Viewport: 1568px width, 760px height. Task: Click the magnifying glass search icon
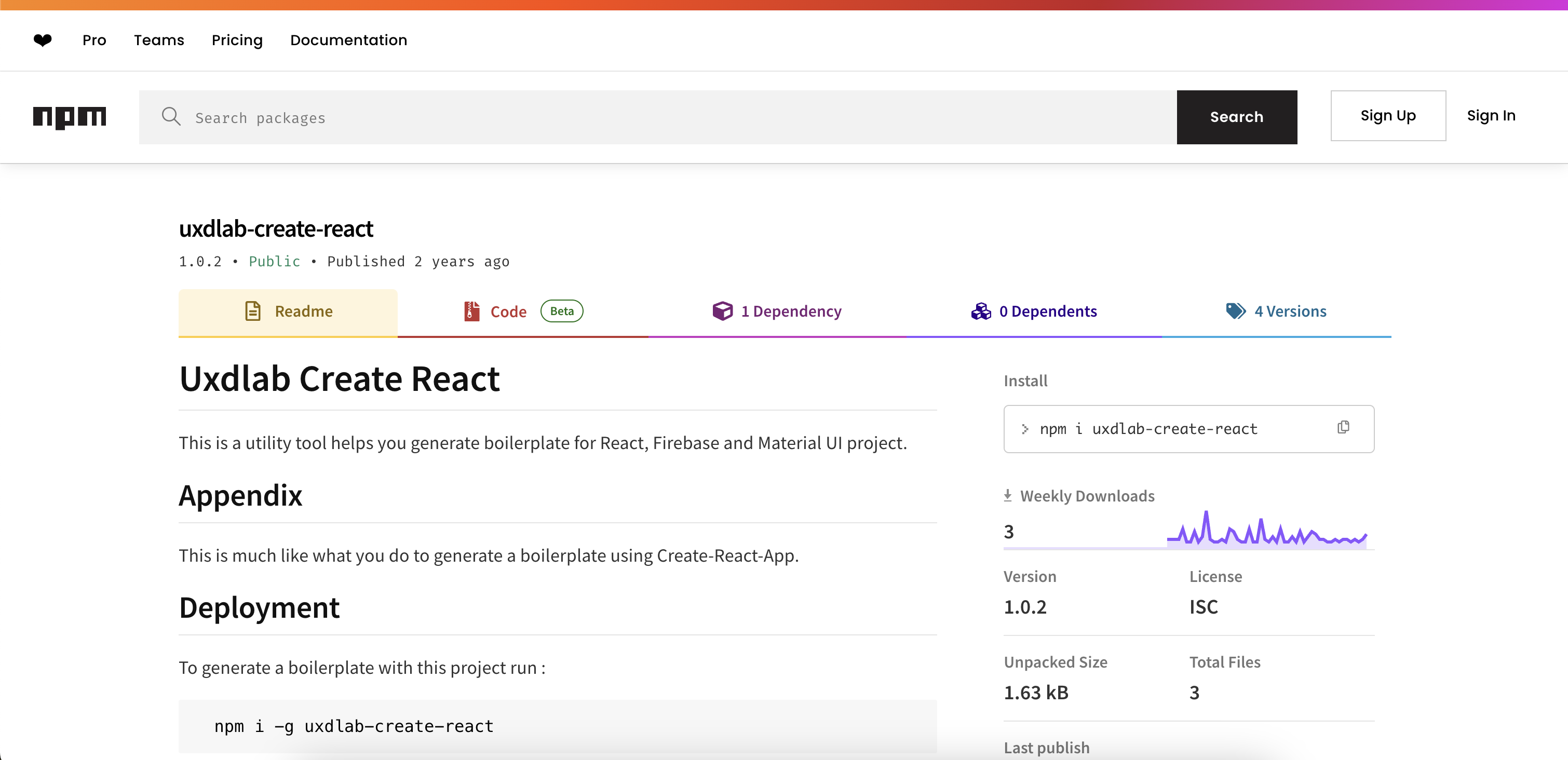[x=171, y=117]
